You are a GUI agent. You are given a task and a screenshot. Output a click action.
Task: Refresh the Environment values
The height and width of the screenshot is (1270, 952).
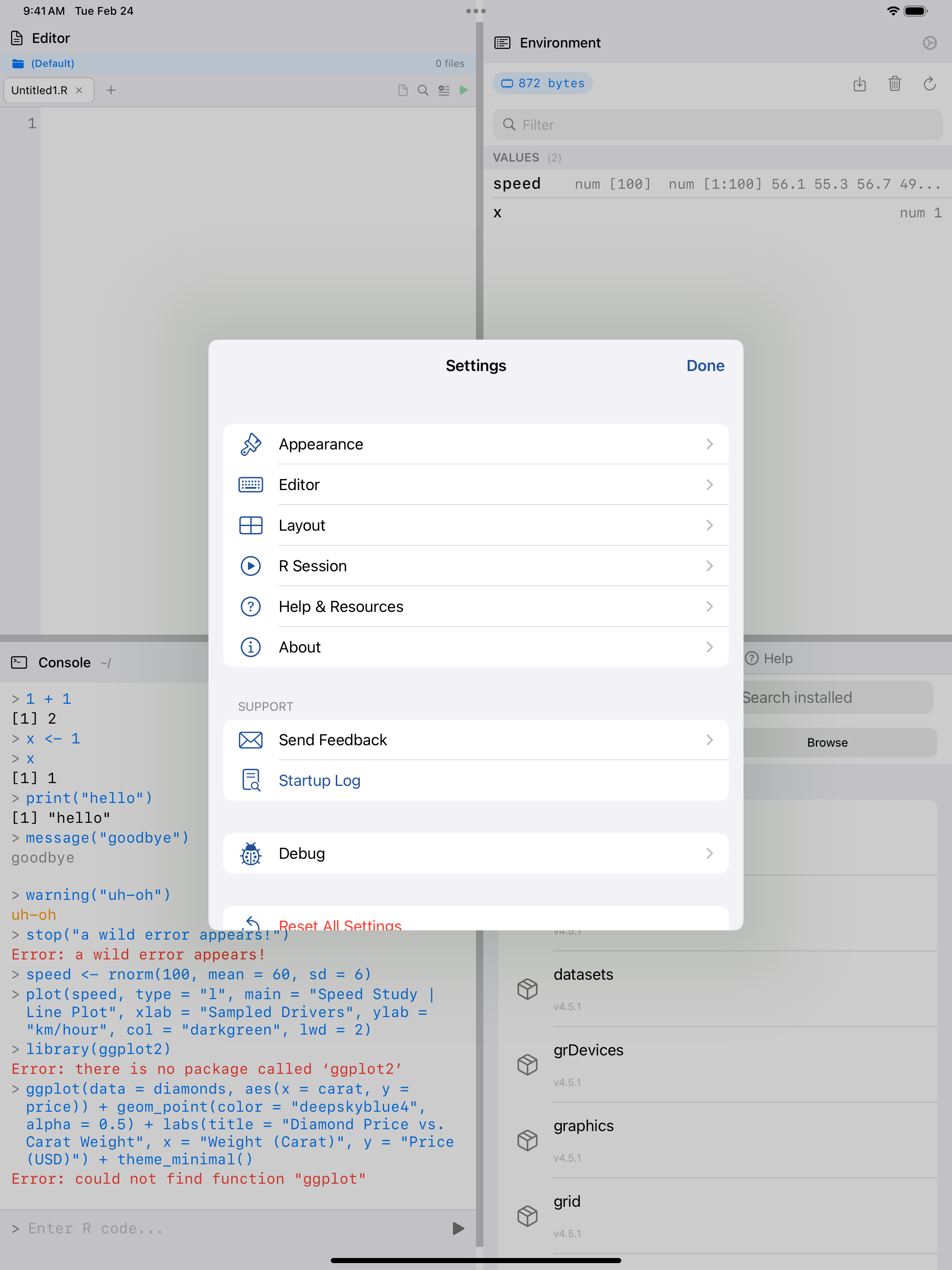929,84
